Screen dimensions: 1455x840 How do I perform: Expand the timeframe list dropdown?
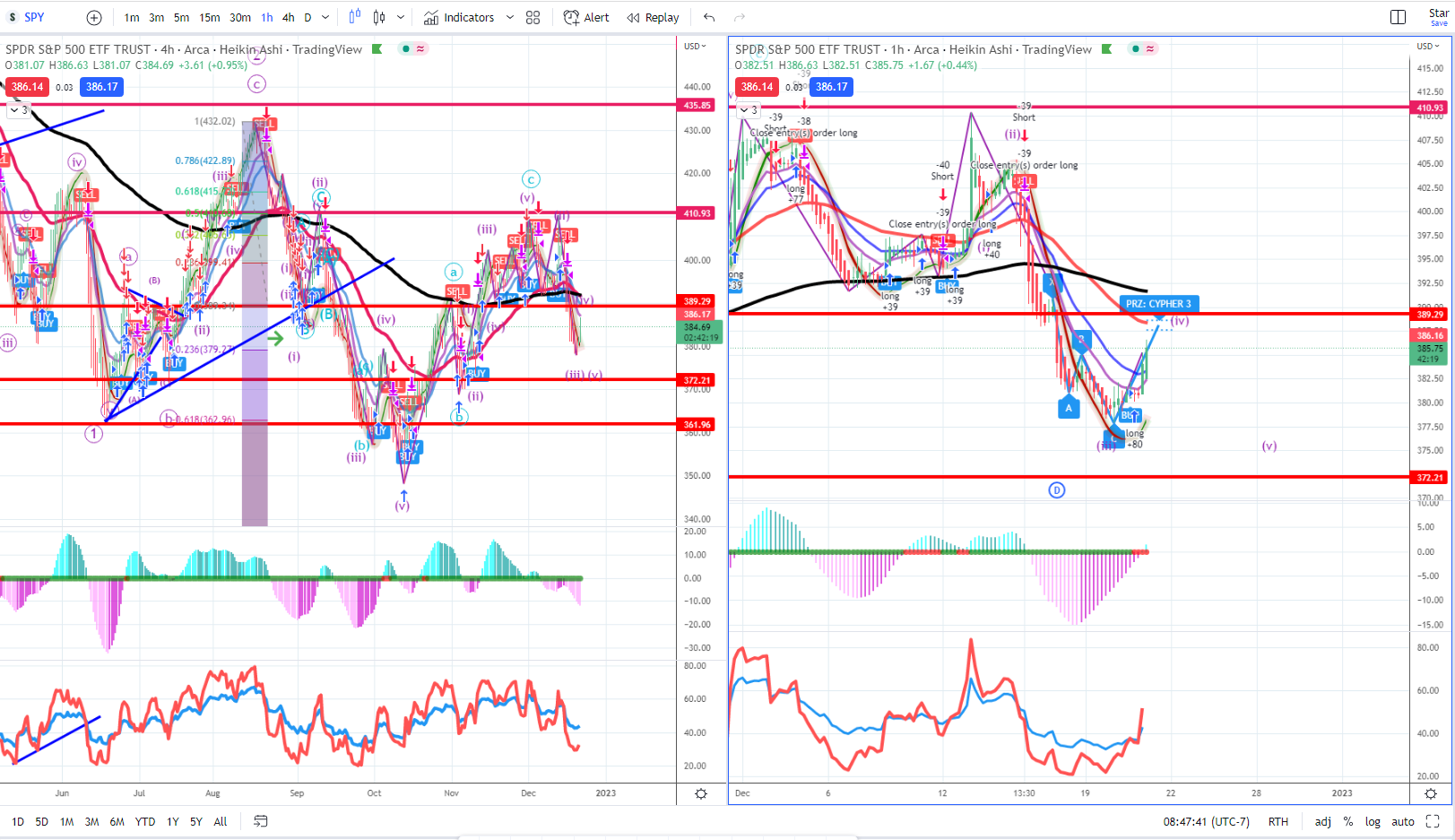coord(325,17)
